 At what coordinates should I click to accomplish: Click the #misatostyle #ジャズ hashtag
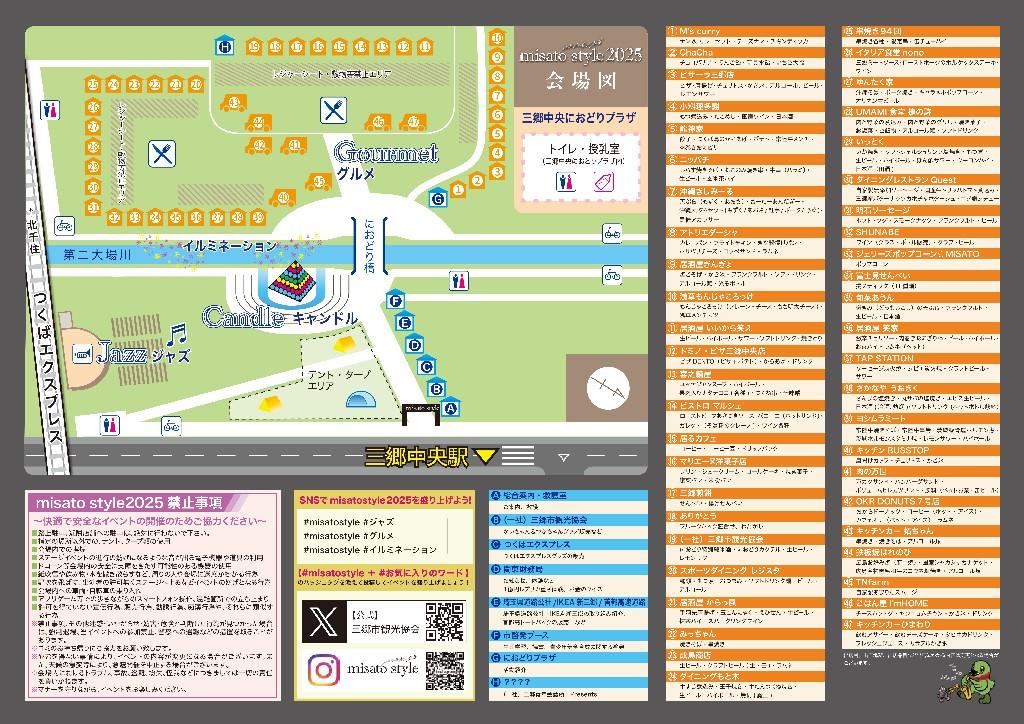tap(342, 523)
